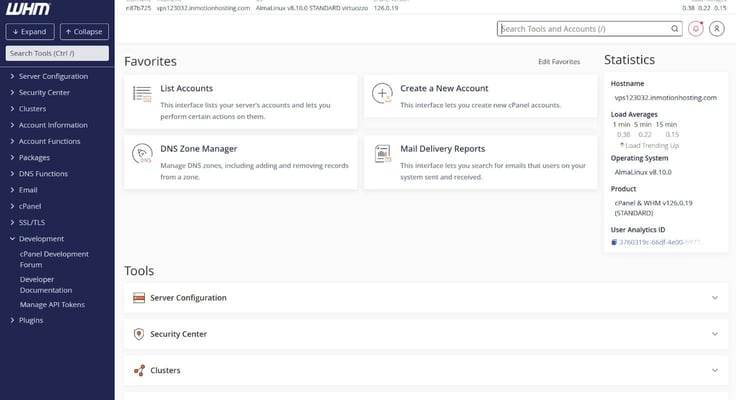
Task: Click the Mail Delivery Reports icon
Action: coord(383,154)
